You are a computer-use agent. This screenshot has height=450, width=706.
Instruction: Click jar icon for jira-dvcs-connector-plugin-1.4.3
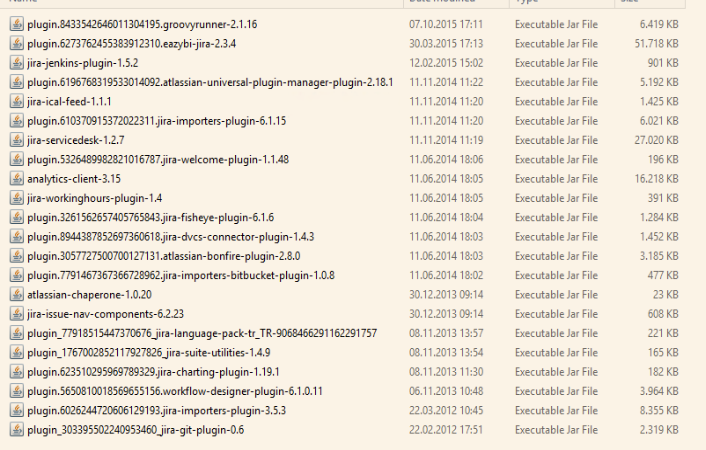(17, 236)
